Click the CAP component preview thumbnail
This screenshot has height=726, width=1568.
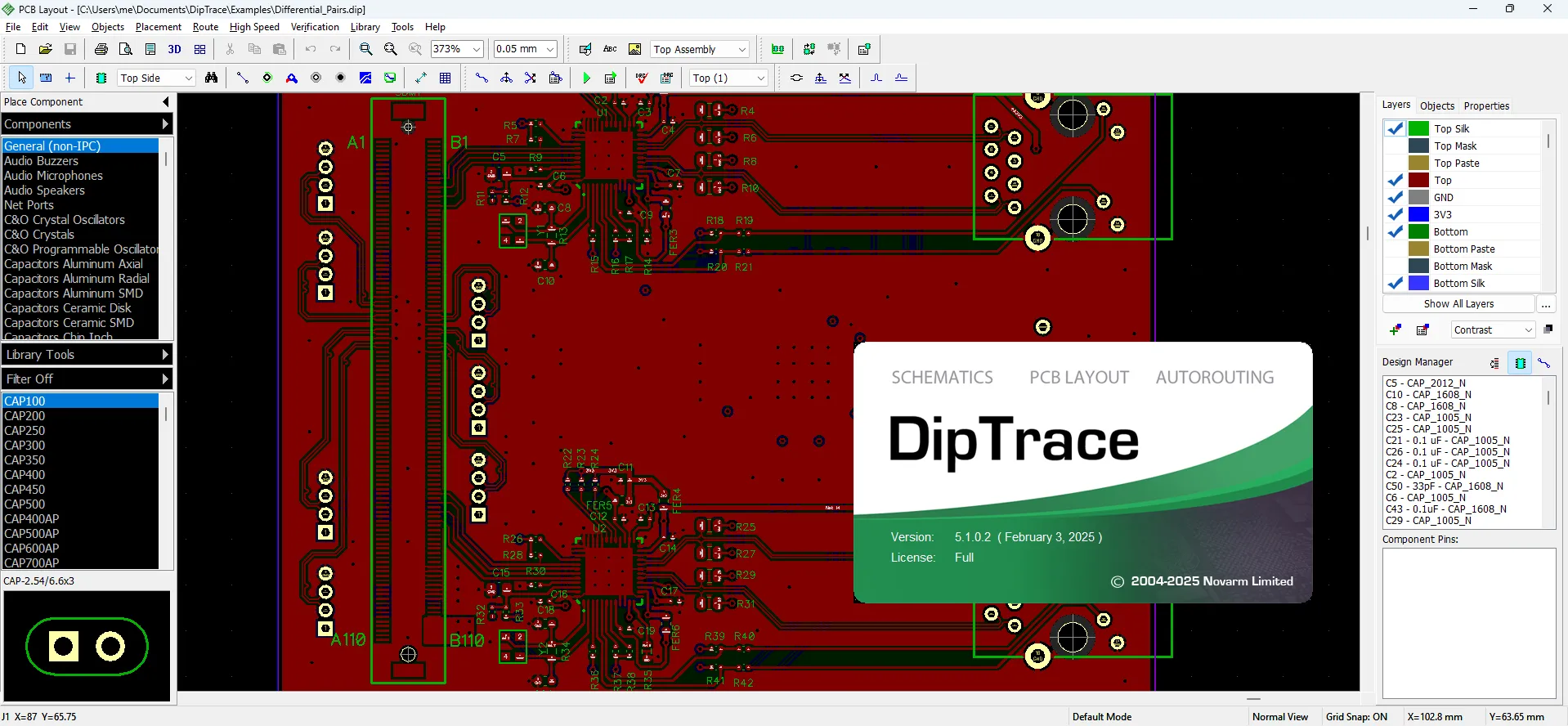(87, 646)
